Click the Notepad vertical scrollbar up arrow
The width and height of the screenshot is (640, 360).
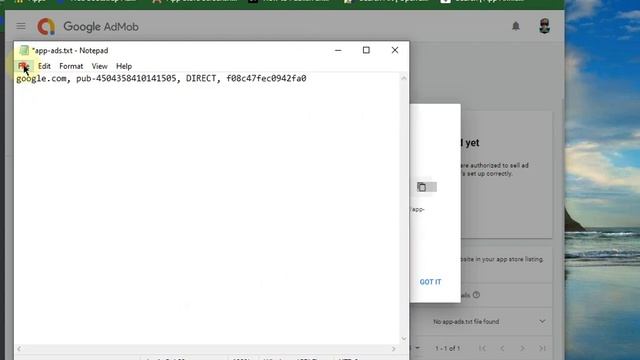pyautogui.click(x=404, y=78)
